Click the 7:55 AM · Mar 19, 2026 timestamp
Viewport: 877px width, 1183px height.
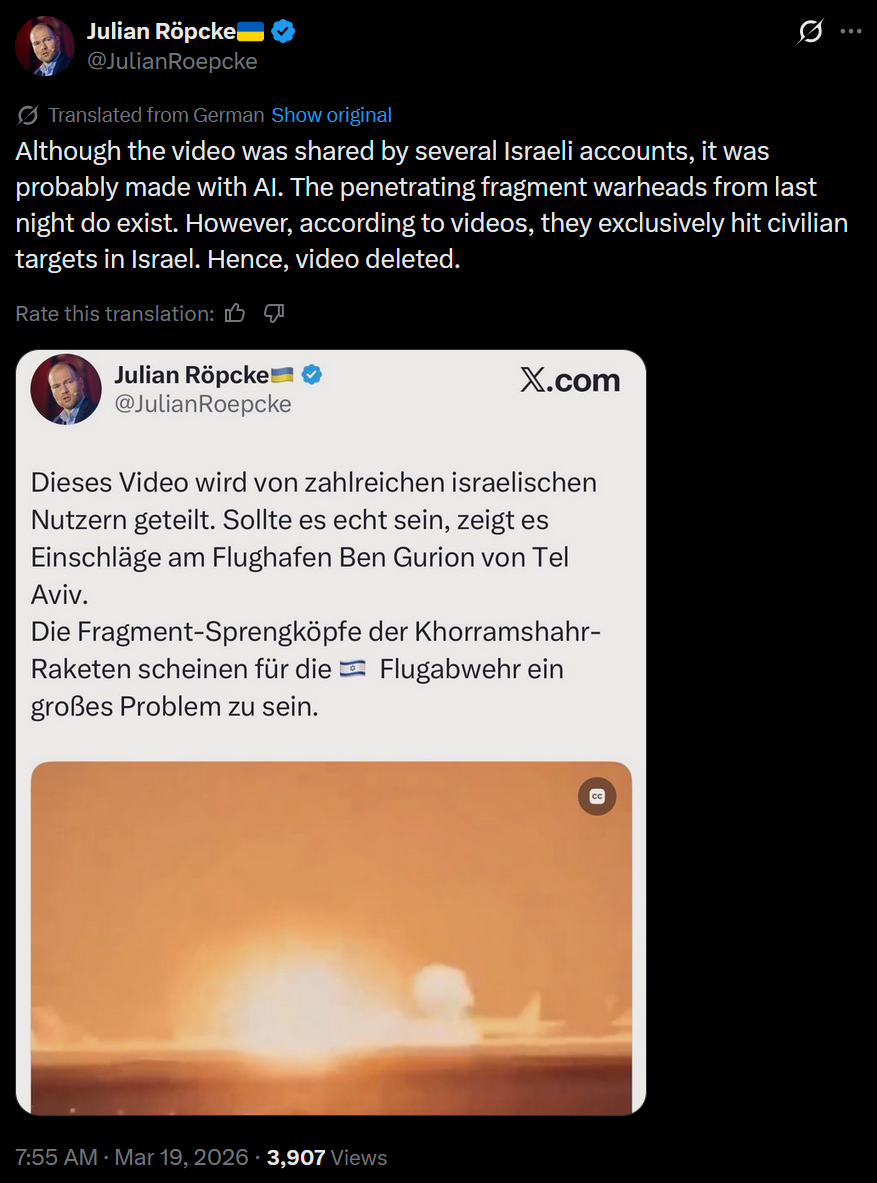tap(132, 1157)
